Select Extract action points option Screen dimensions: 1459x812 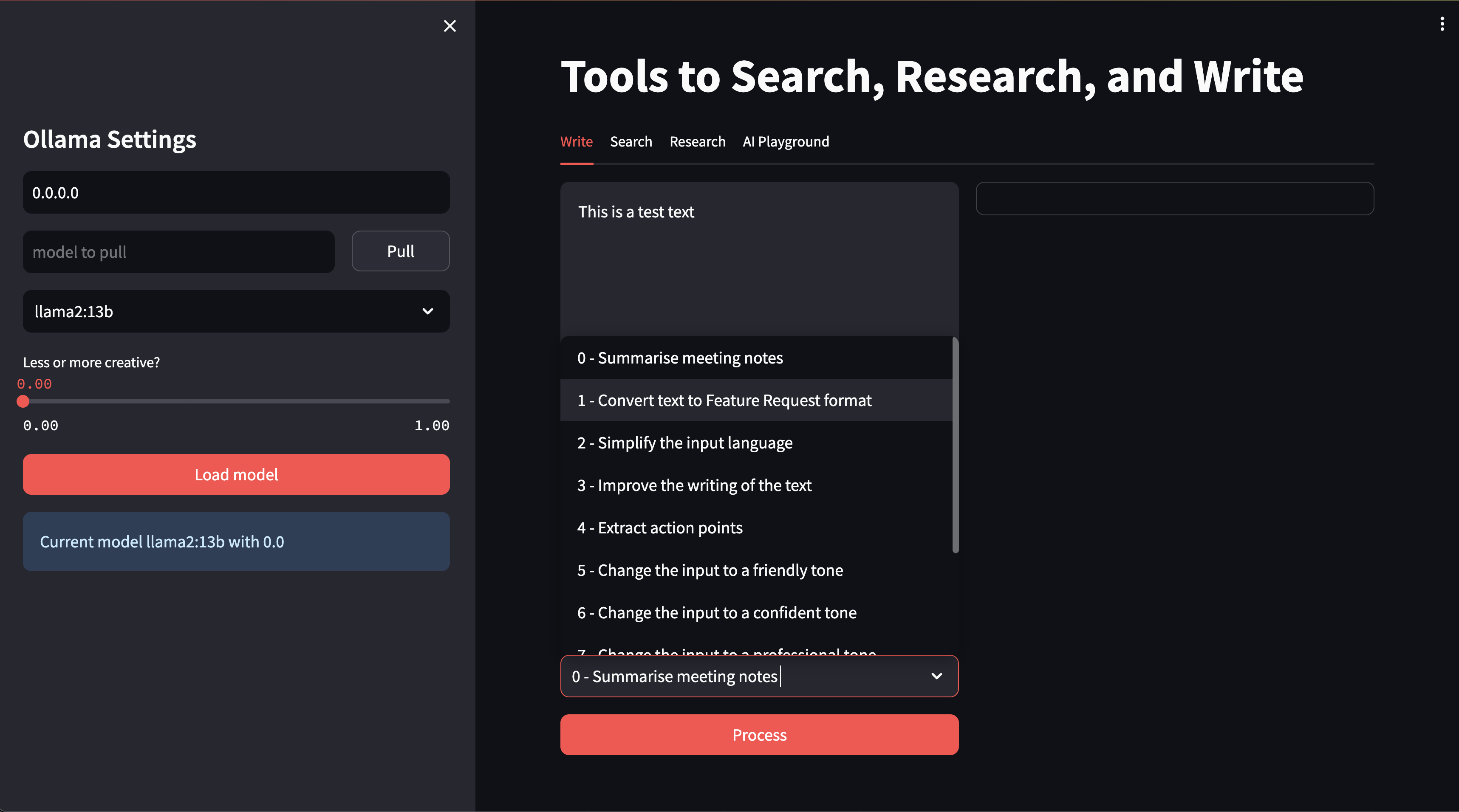[x=659, y=528]
